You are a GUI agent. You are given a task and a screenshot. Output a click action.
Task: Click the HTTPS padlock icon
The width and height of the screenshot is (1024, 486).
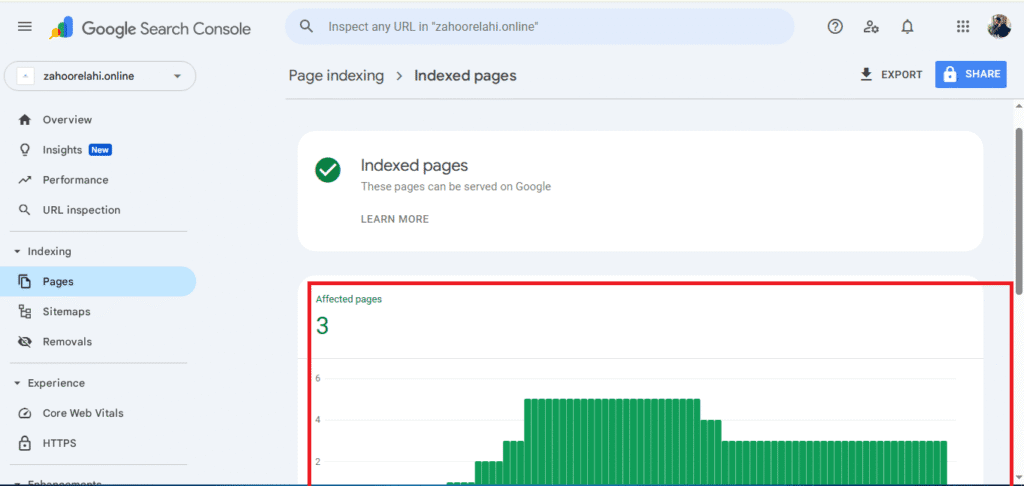pos(25,443)
